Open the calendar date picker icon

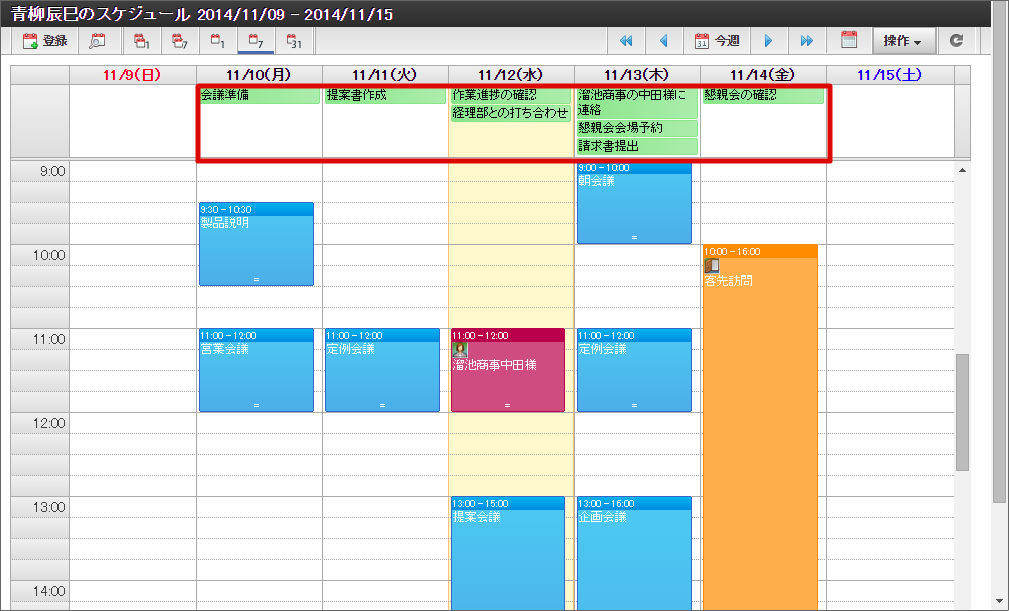[849, 41]
